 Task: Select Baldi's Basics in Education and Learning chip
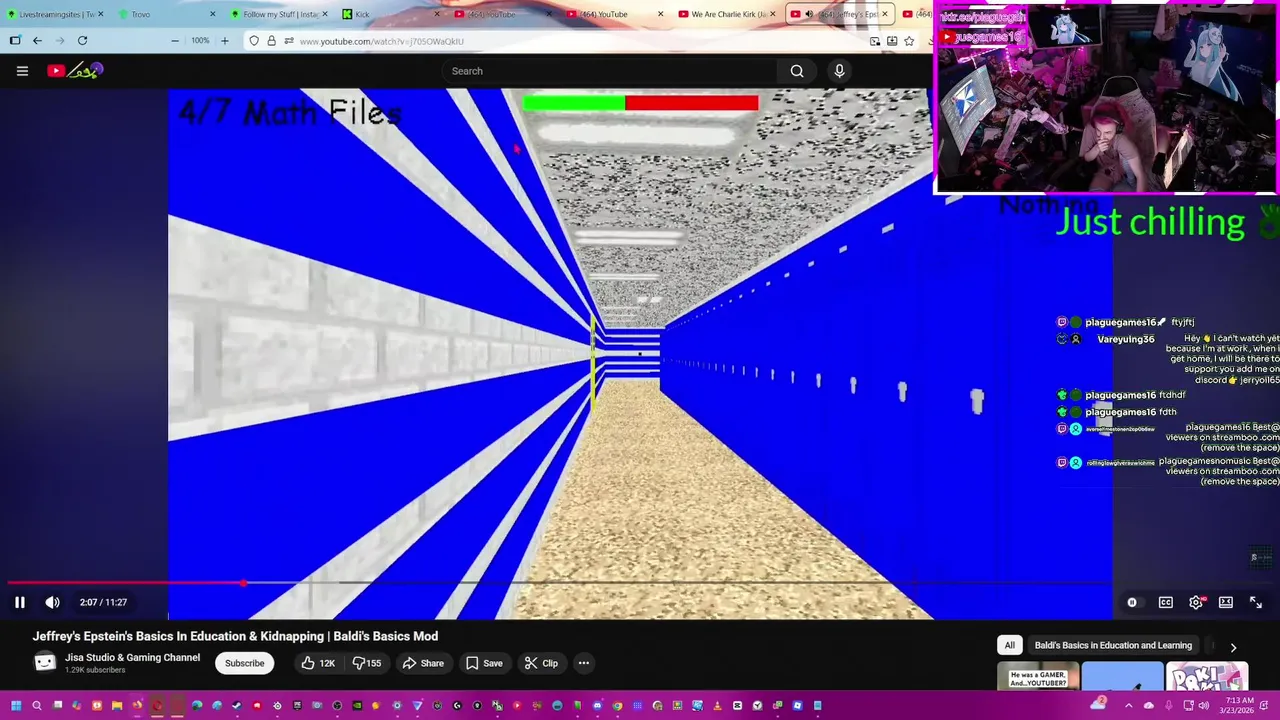click(1113, 645)
